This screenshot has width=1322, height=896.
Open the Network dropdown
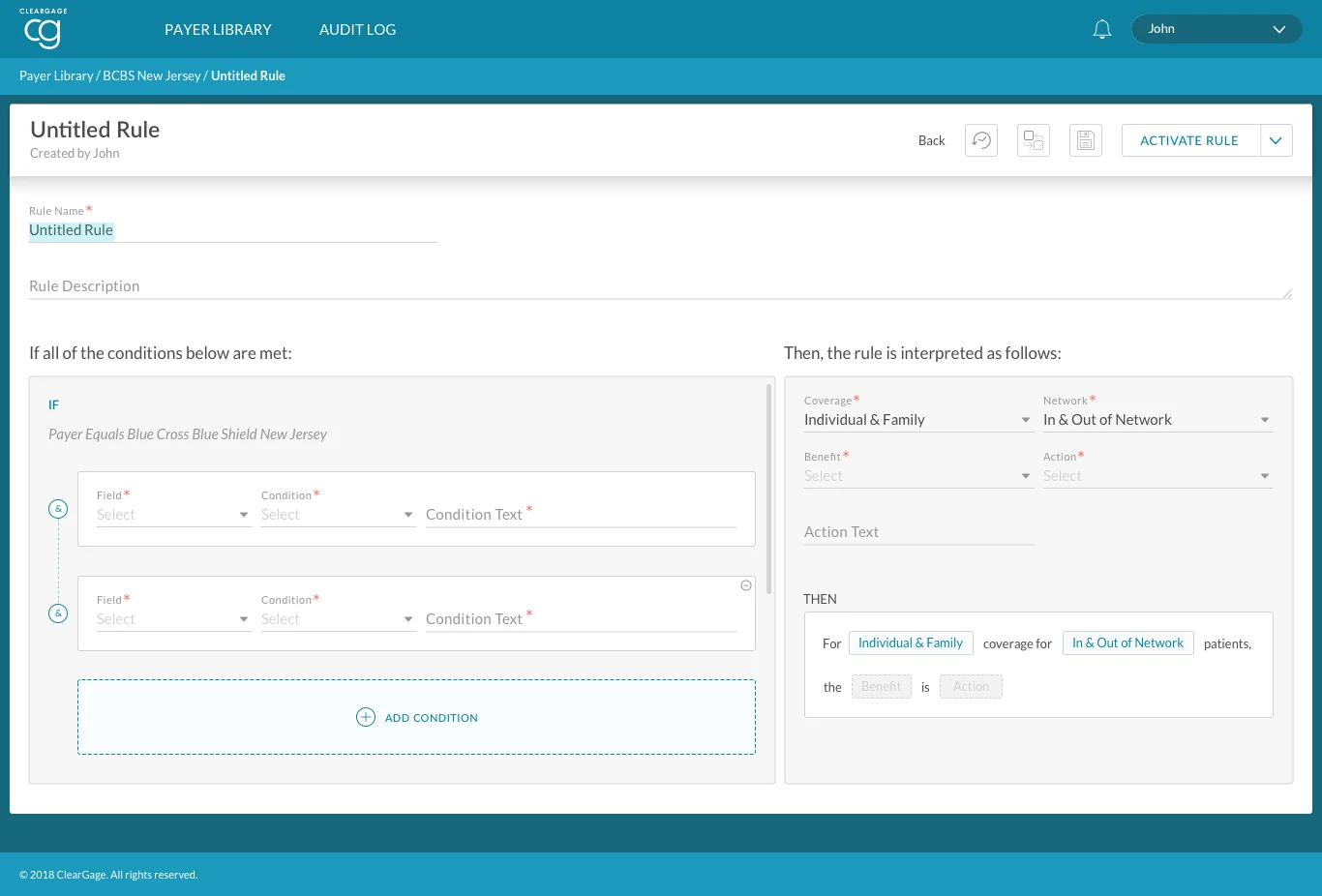pos(1157,420)
